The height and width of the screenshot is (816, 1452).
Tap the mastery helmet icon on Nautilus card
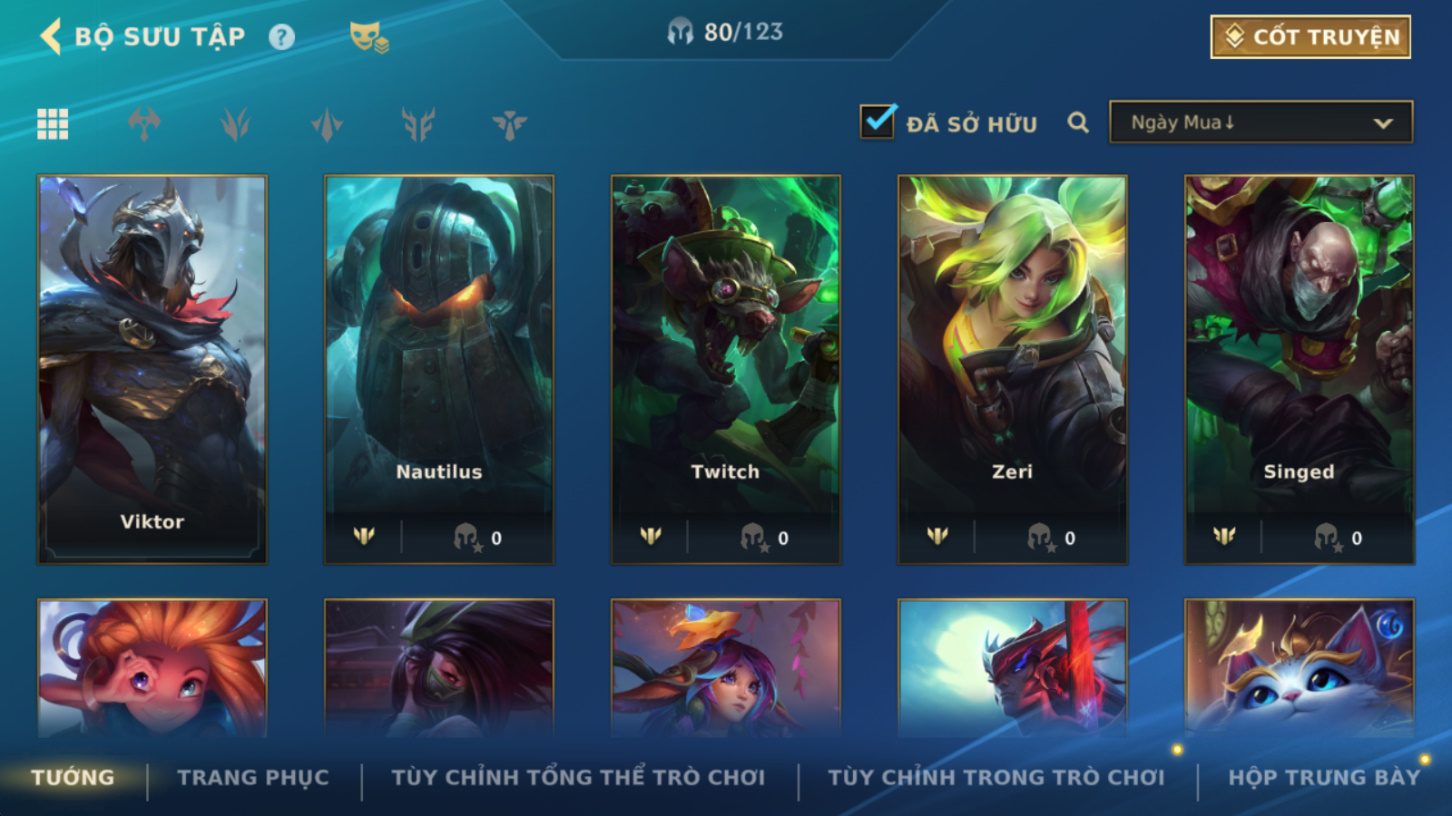pyautogui.click(x=466, y=538)
